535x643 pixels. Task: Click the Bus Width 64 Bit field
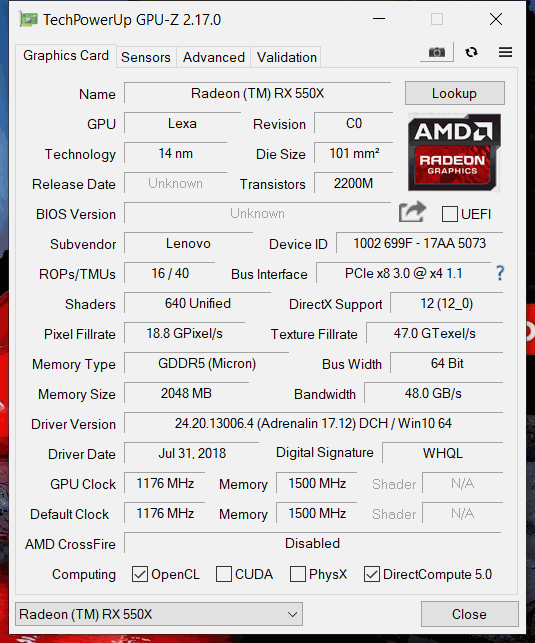446,363
